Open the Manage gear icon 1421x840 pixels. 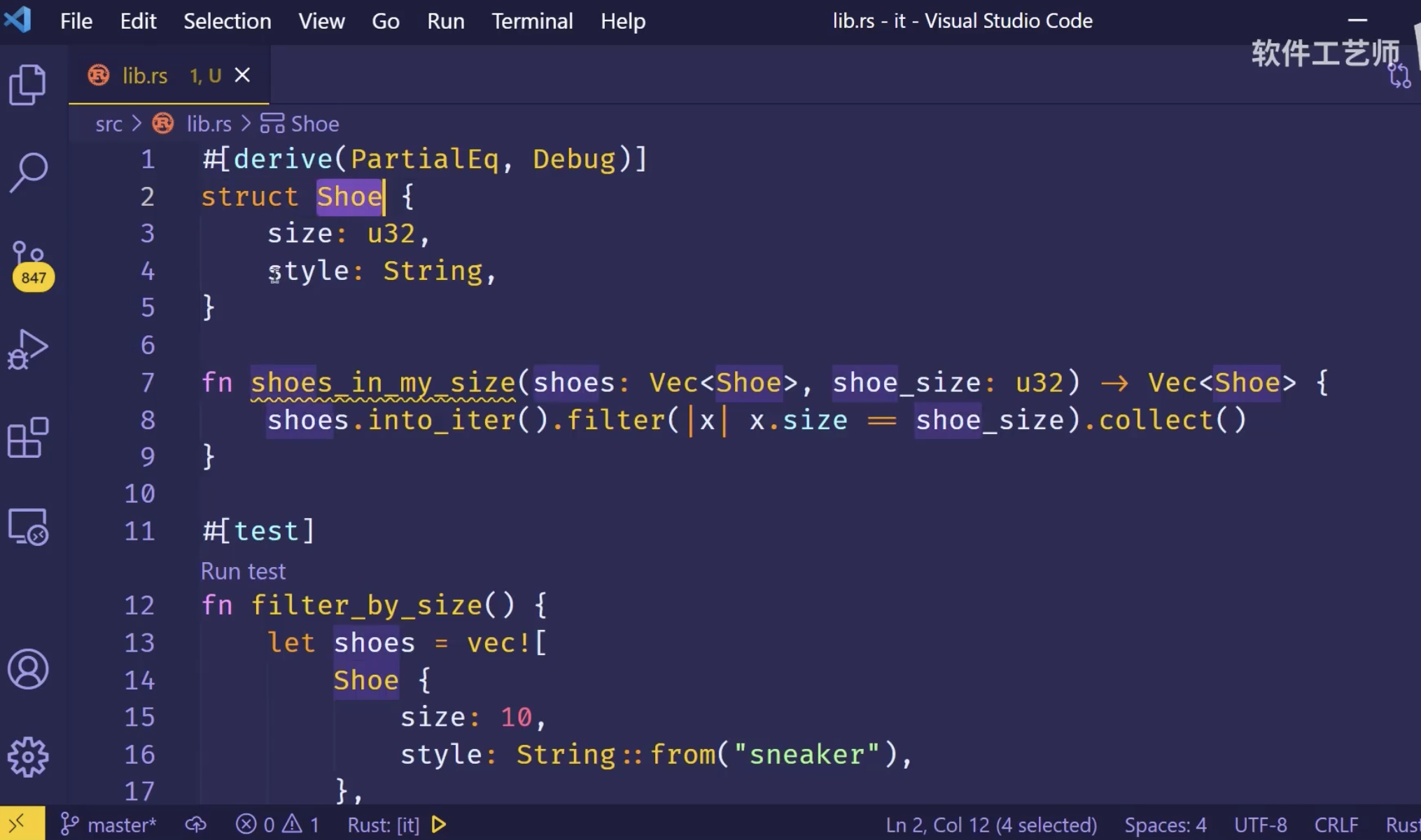28,757
